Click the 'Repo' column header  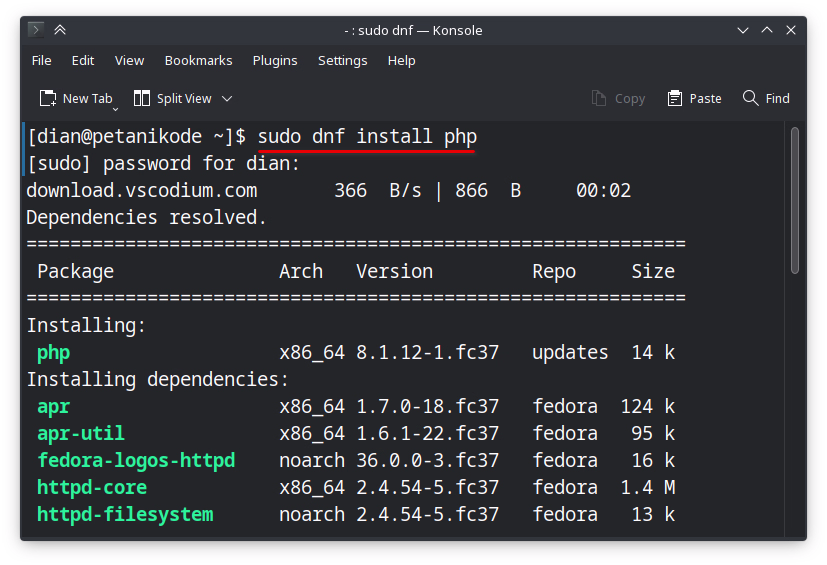click(554, 271)
